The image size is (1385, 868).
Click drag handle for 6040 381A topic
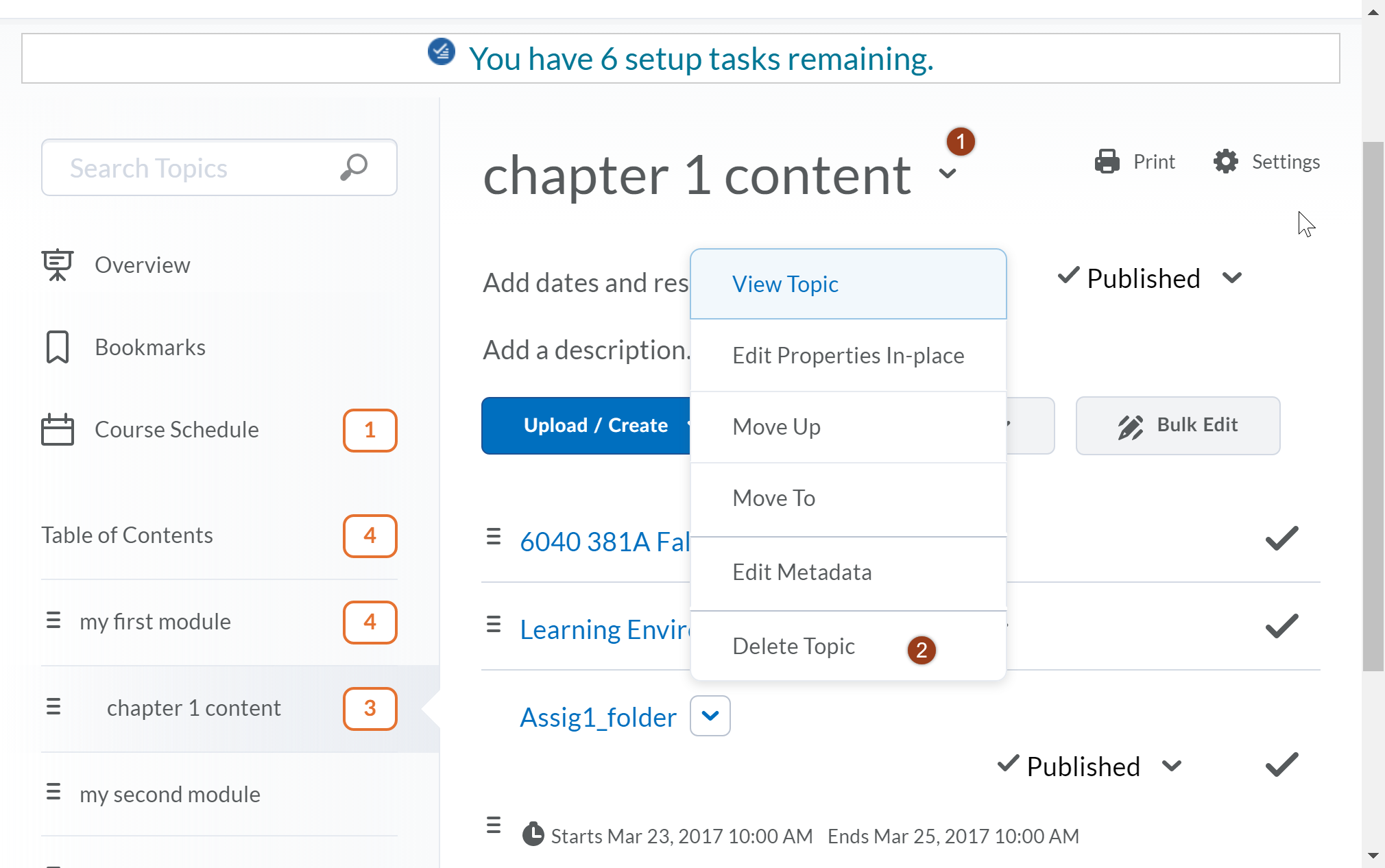[494, 537]
